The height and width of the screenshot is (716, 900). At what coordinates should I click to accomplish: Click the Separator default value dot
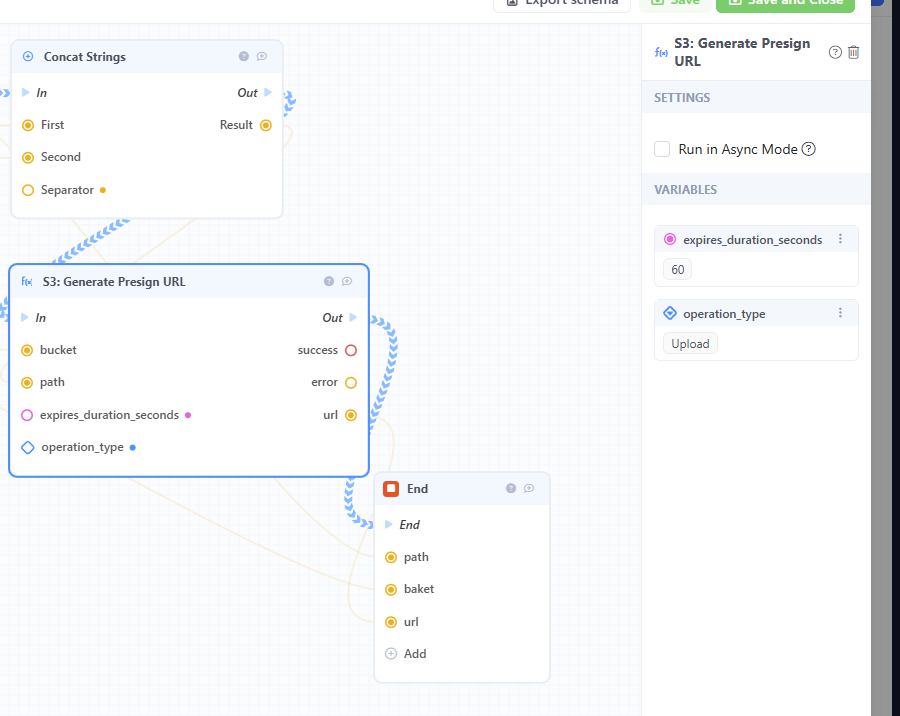(x=103, y=190)
